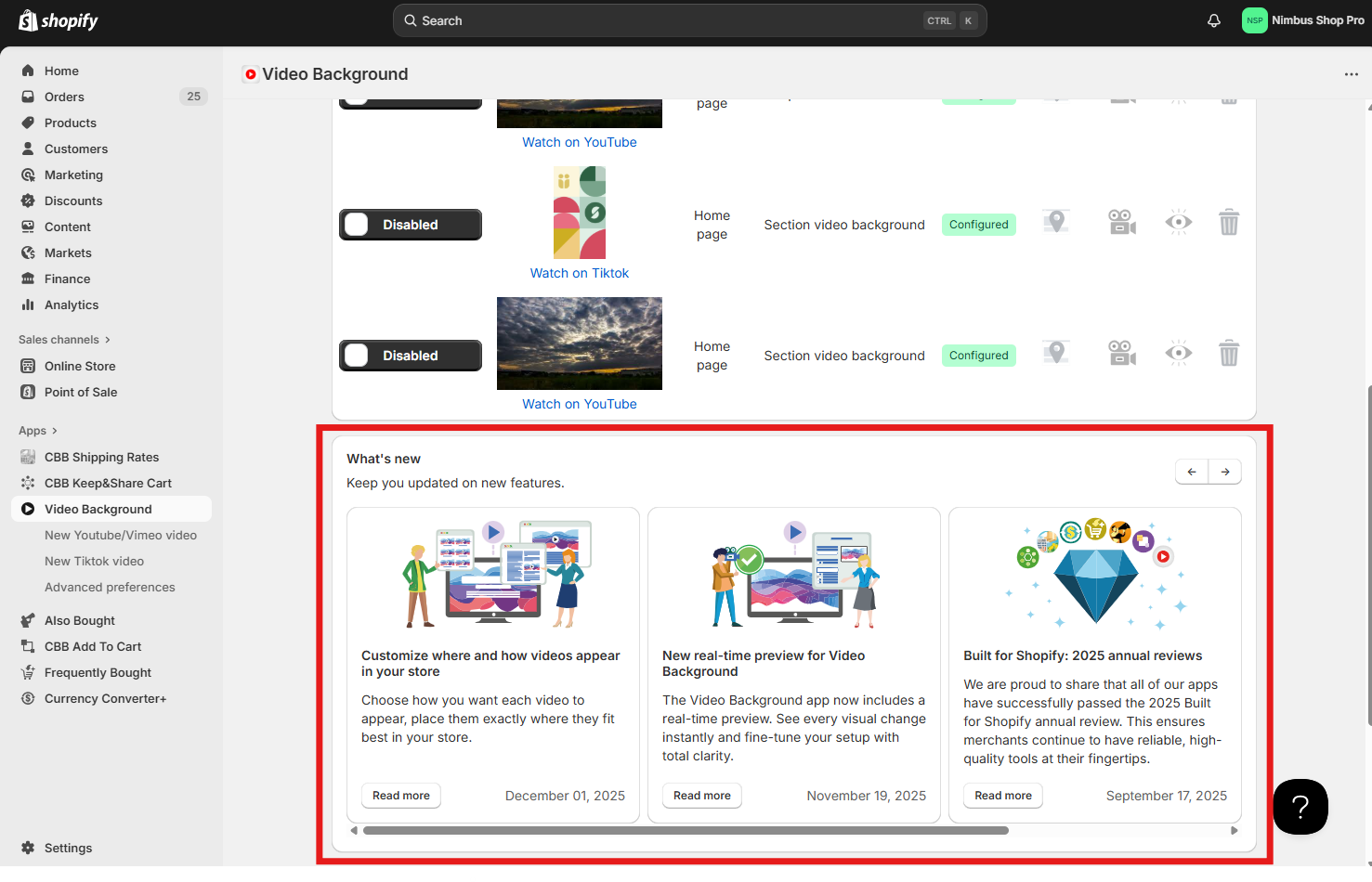
Task: Open the Nimbus Shop Pro account menu
Action: pos(1302,20)
